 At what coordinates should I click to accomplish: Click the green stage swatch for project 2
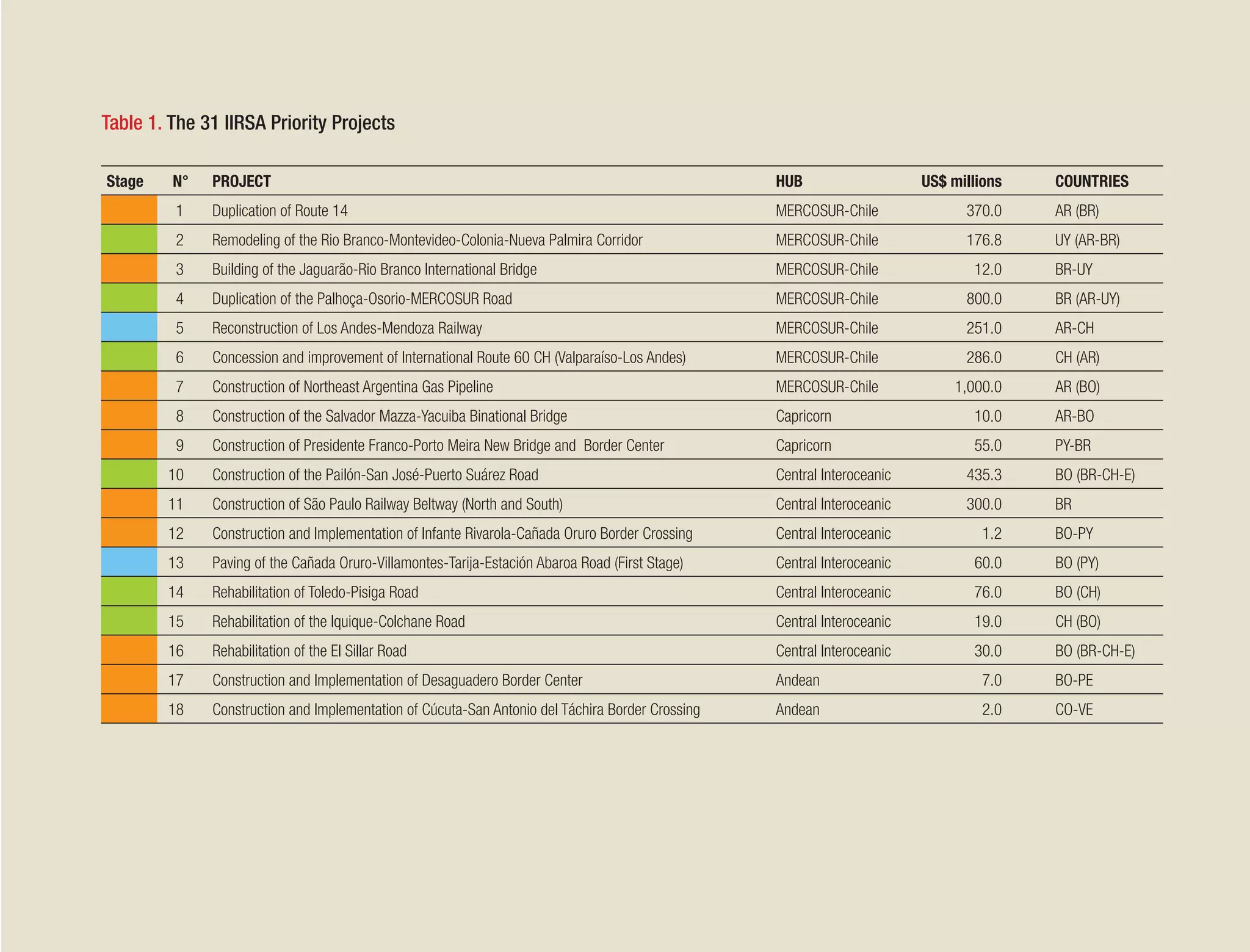point(129,240)
